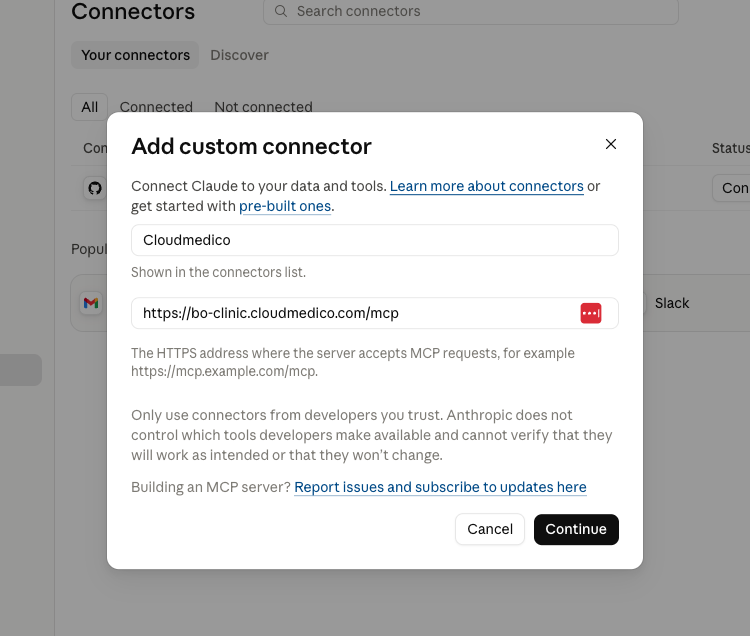Click the red password manager icon in URL field
The height and width of the screenshot is (636, 750).
(x=591, y=313)
